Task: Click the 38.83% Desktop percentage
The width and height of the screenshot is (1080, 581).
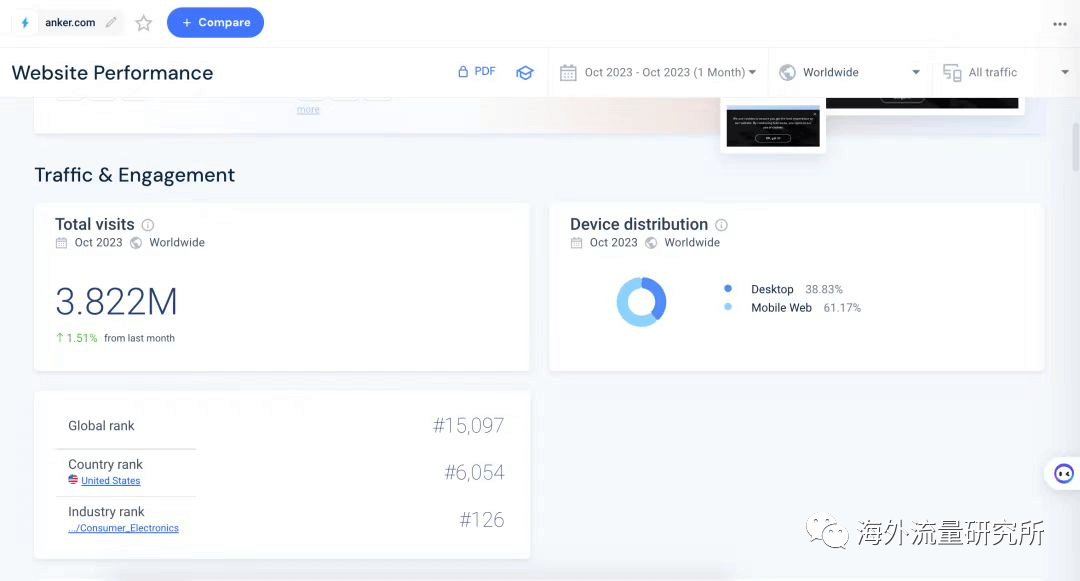Action: coord(824,289)
